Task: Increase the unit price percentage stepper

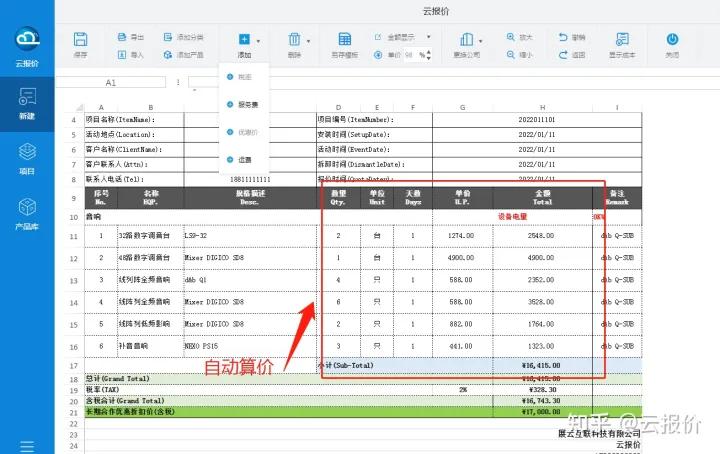Action: coord(429,52)
